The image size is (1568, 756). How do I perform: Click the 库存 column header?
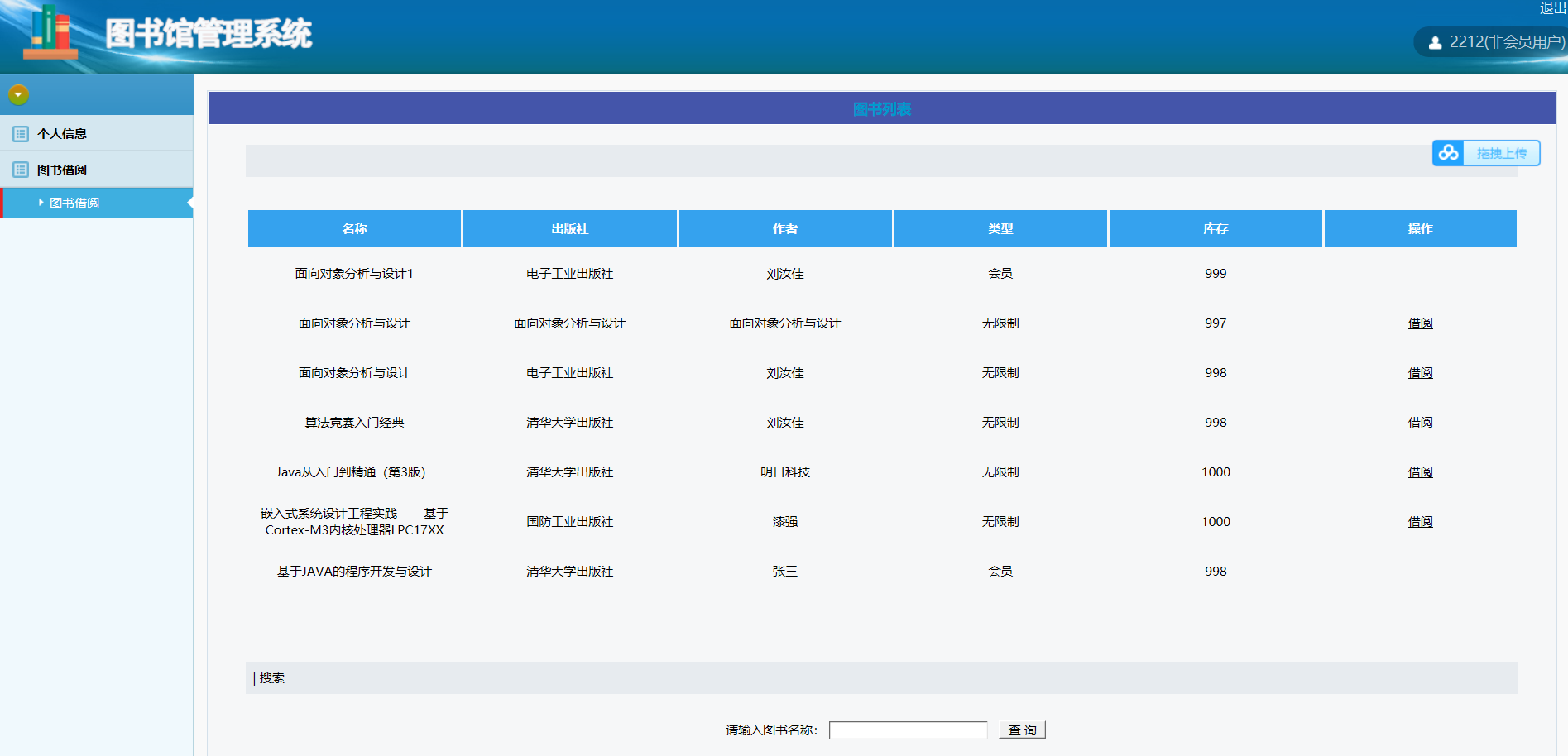tap(1215, 229)
